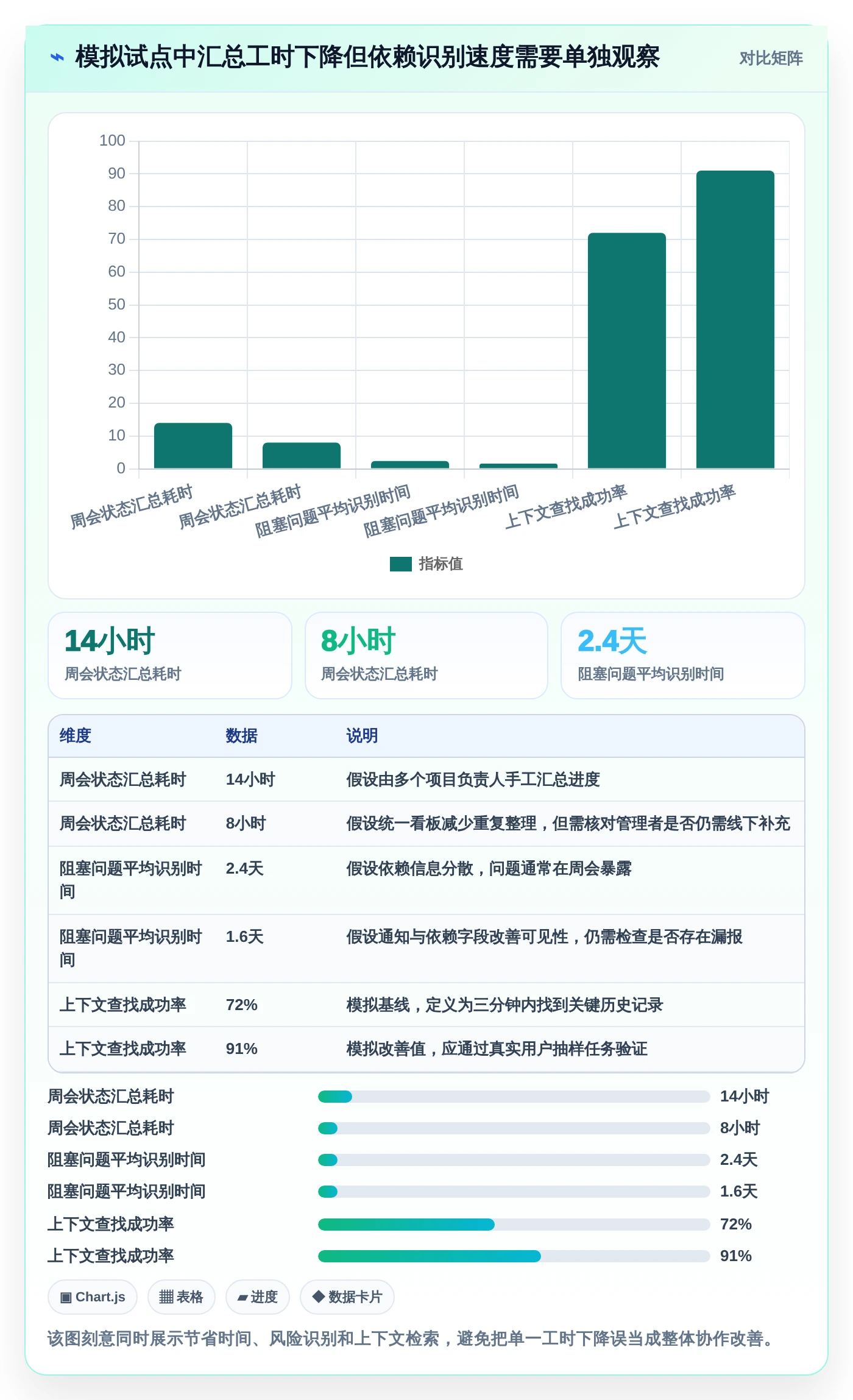
Task: Select the 进度 tag chip
Action: coord(257,1297)
